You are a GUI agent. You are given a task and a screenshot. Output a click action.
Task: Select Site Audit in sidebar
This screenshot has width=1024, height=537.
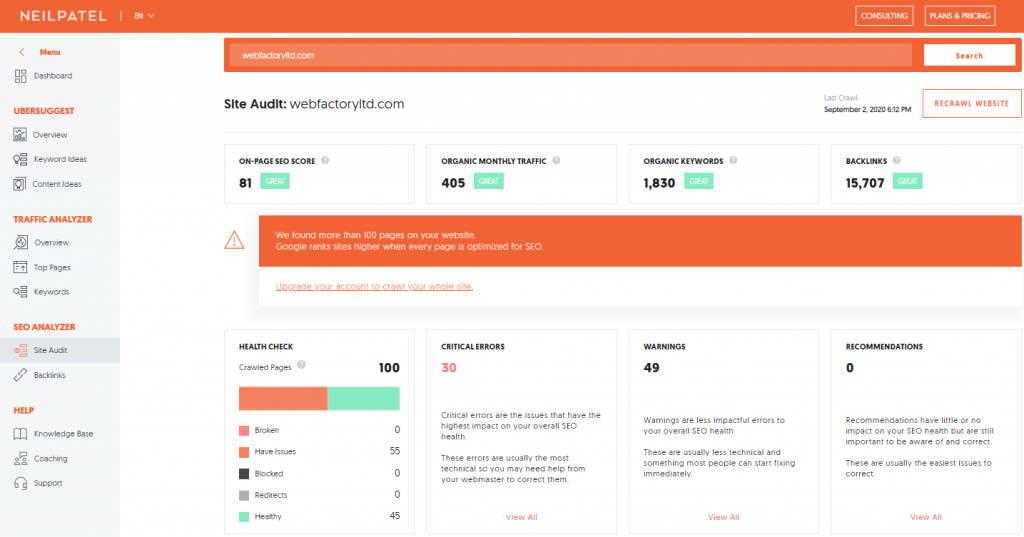pyautogui.click(x=59, y=350)
